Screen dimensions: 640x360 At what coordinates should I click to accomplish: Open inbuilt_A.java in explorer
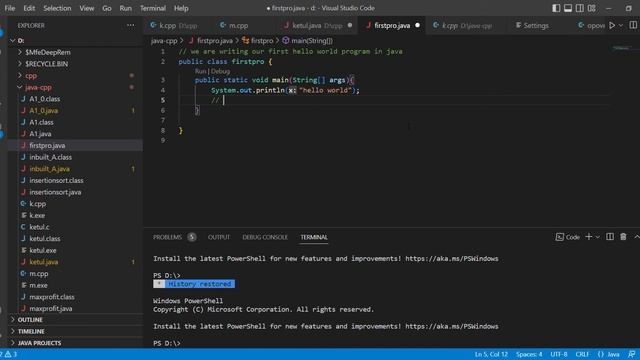tap(75, 169)
